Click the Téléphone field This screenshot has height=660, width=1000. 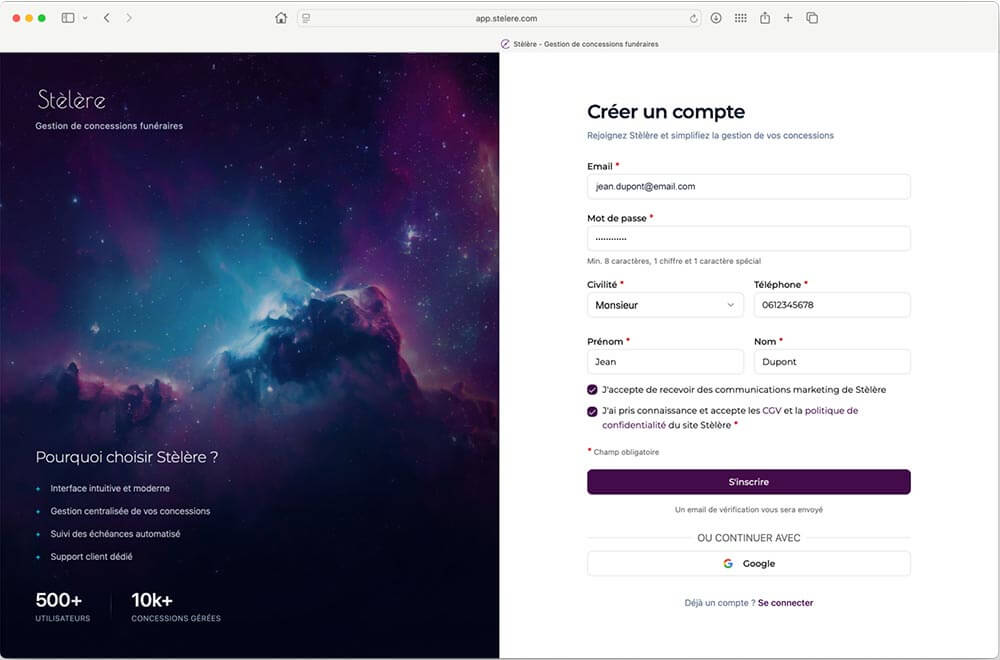click(x=832, y=305)
